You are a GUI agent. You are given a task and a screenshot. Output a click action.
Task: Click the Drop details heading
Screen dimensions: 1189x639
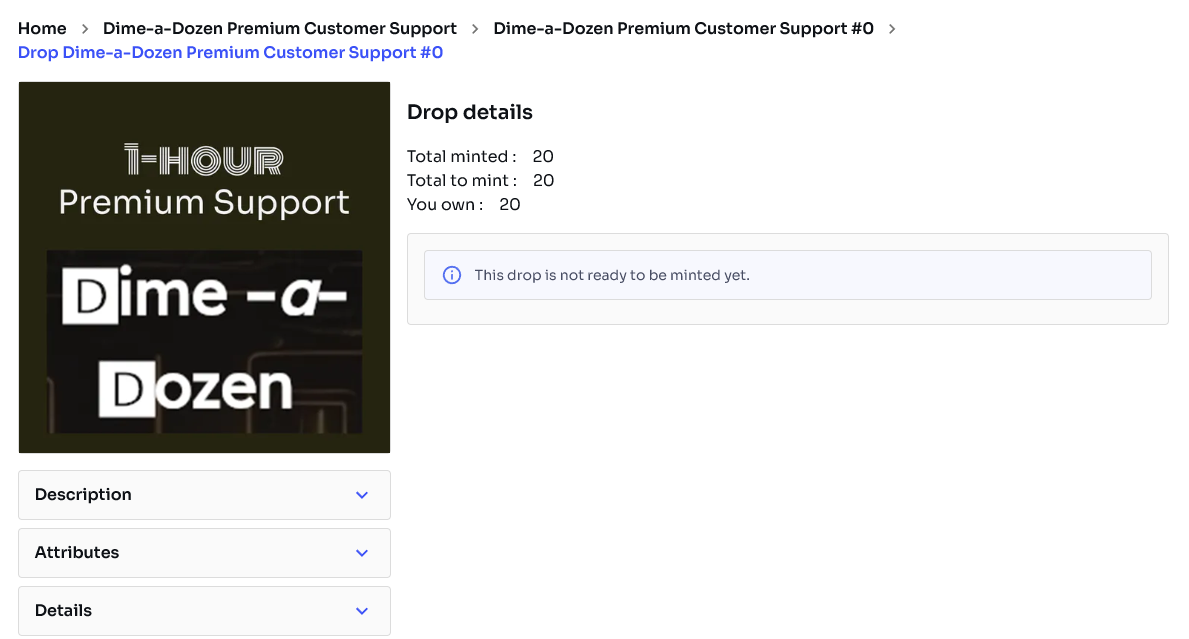pyautogui.click(x=470, y=112)
